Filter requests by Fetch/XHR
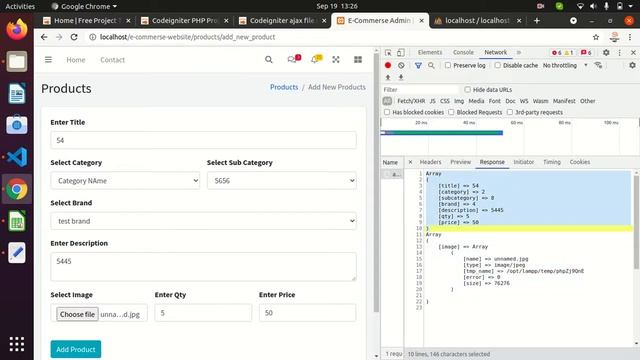The image size is (640, 360). pyautogui.click(x=411, y=101)
